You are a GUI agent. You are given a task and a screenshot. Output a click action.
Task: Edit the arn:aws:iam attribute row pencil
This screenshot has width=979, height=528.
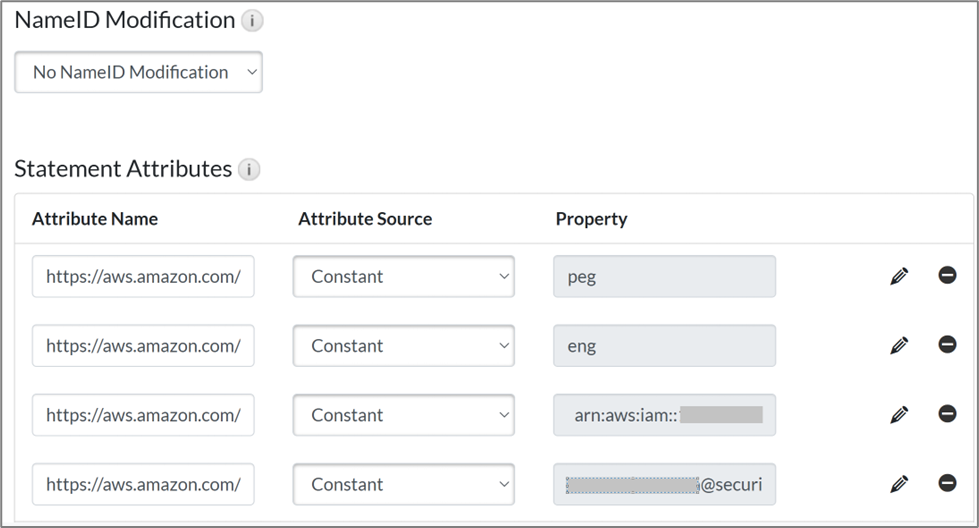click(x=899, y=414)
